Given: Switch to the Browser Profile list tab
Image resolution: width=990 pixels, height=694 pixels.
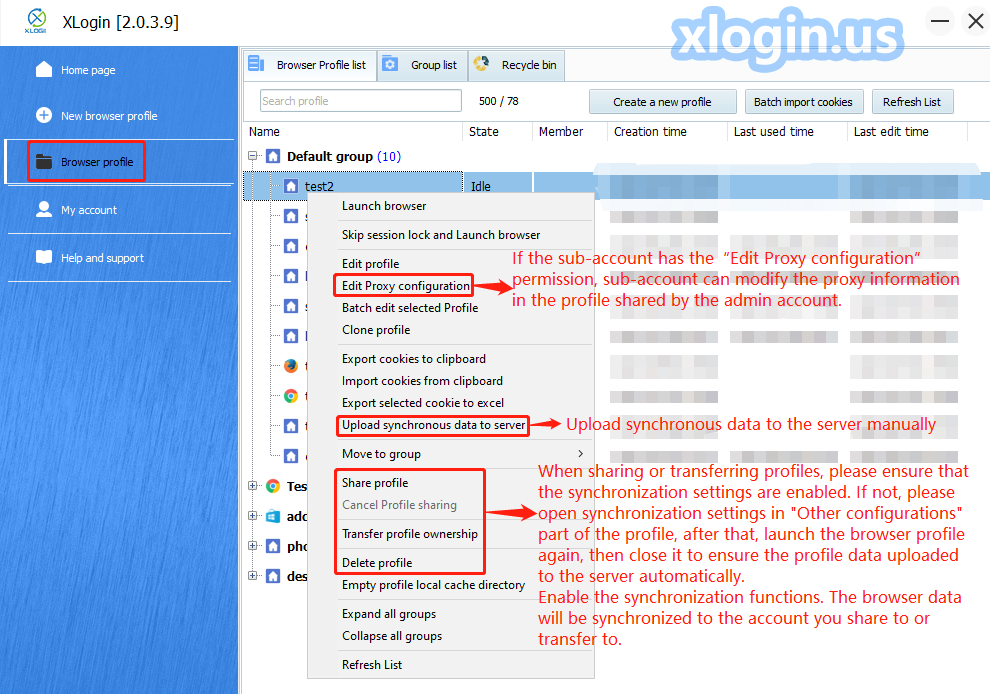Looking at the screenshot, I should coord(310,65).
